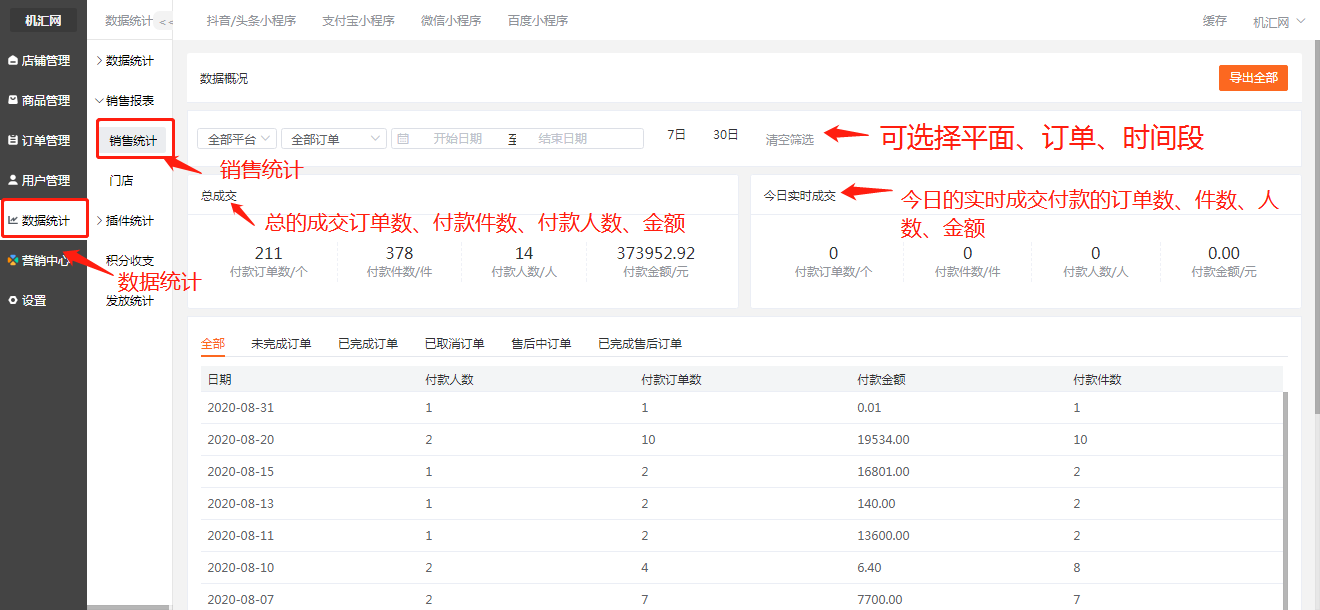Select the 已取消订单 tab

point(455,343)
